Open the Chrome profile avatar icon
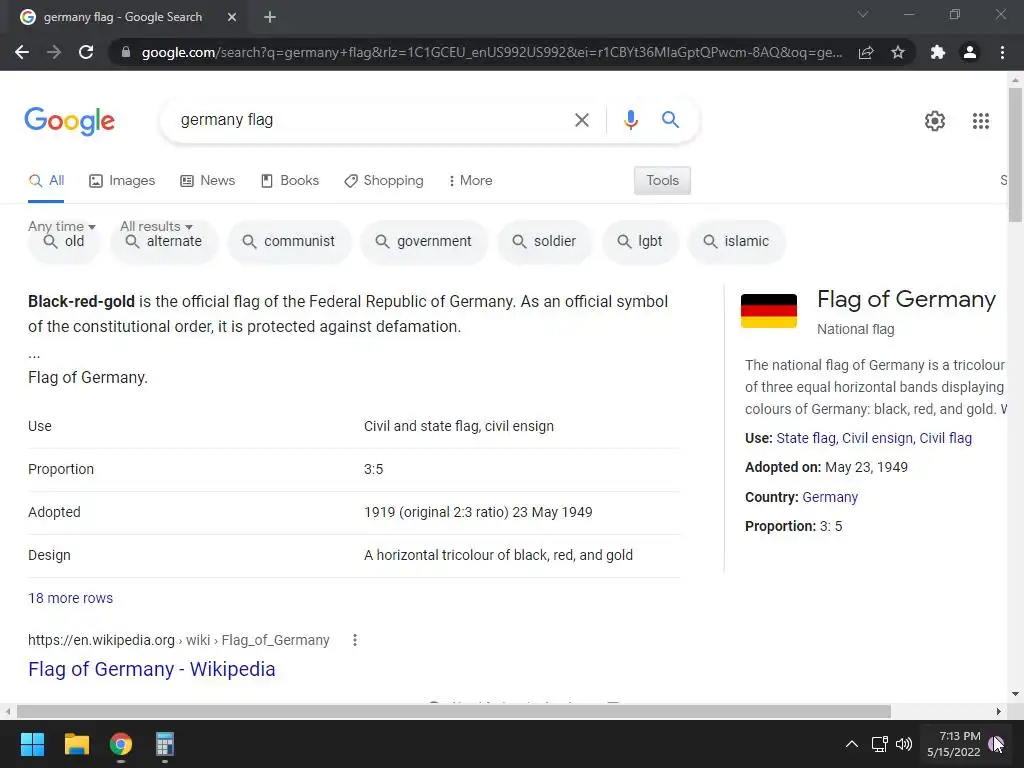The width and height of the screenshot is (1024, 768). pos(970,52)
